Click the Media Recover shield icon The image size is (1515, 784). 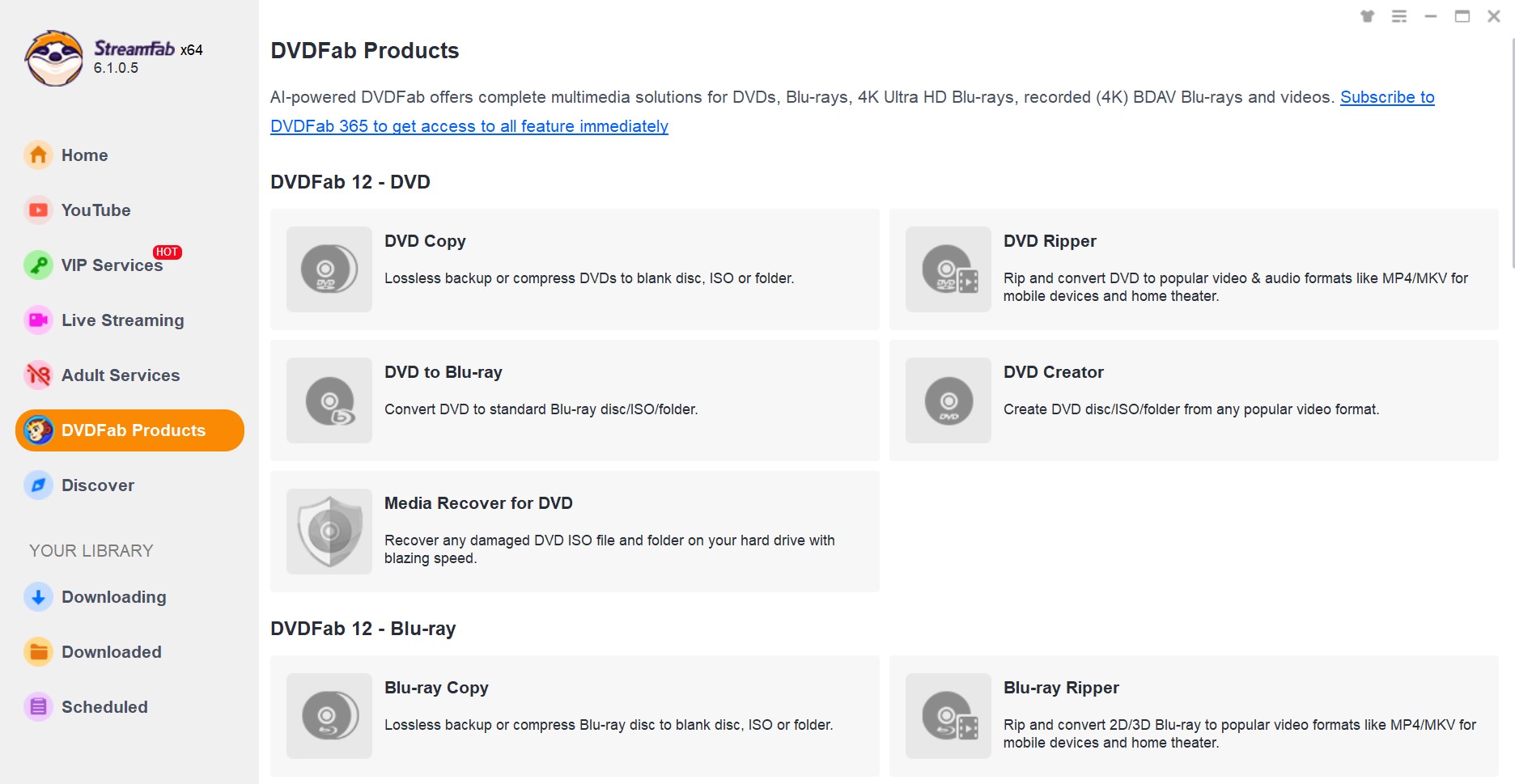329,532
